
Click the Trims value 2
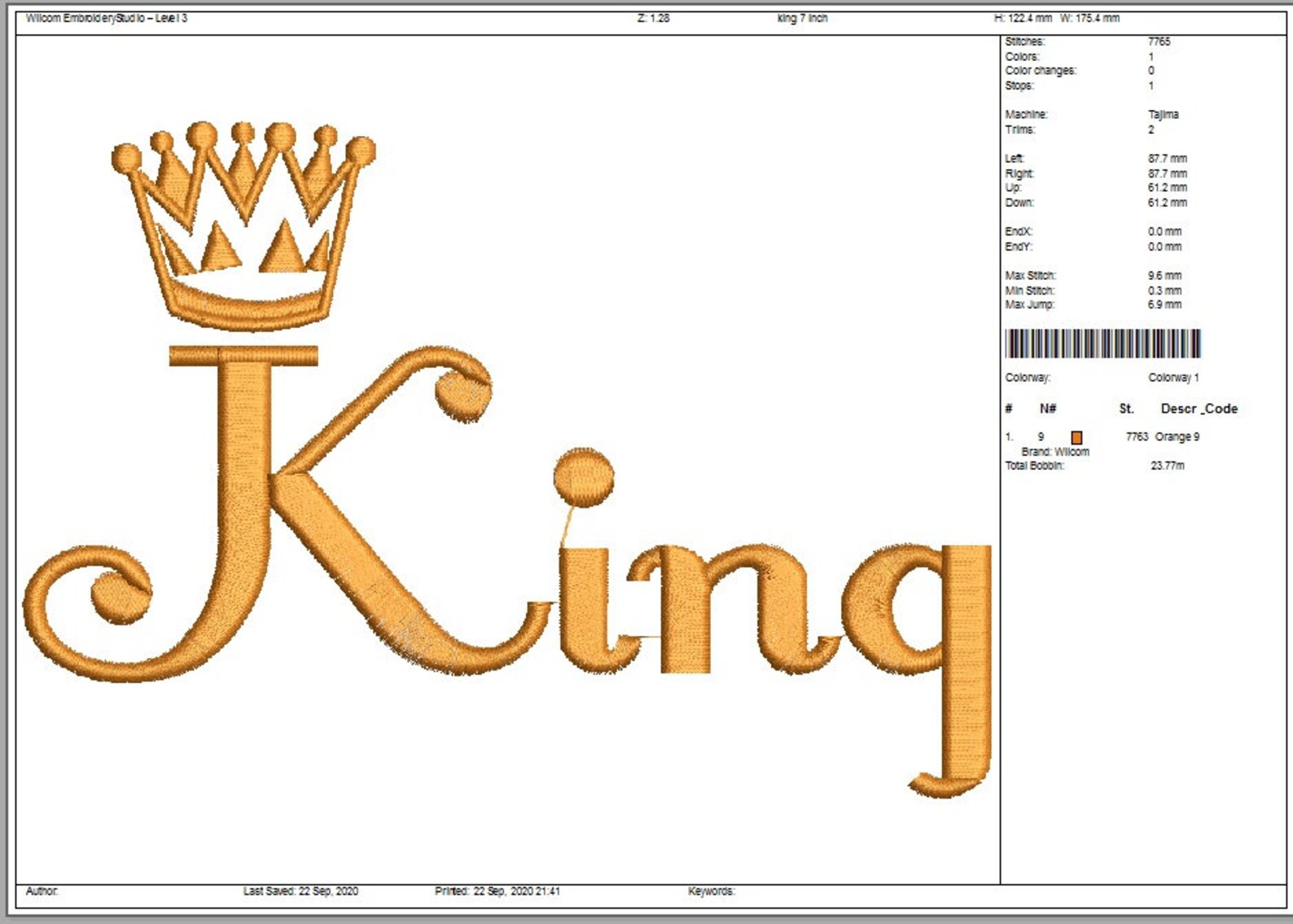(x=1151, y=129)
